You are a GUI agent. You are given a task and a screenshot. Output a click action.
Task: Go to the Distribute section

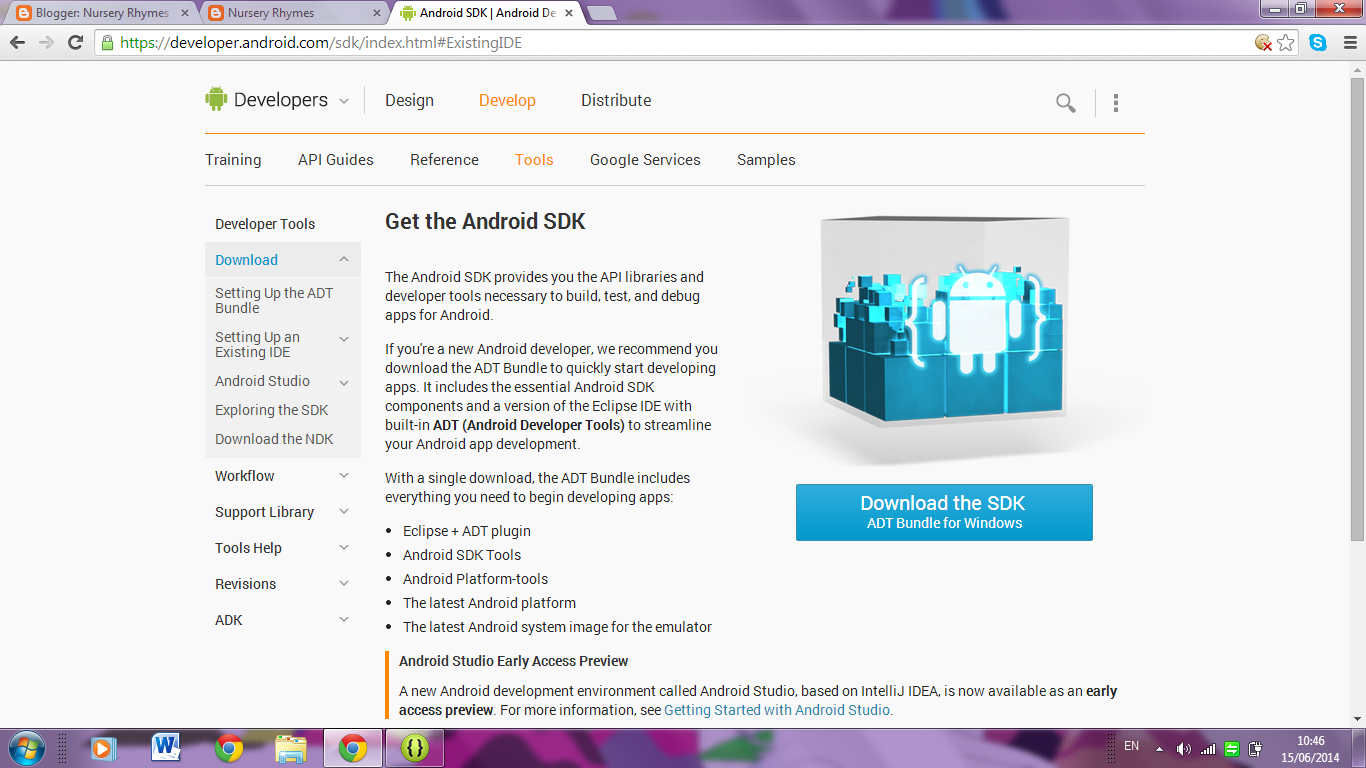[x=616, y=100]
